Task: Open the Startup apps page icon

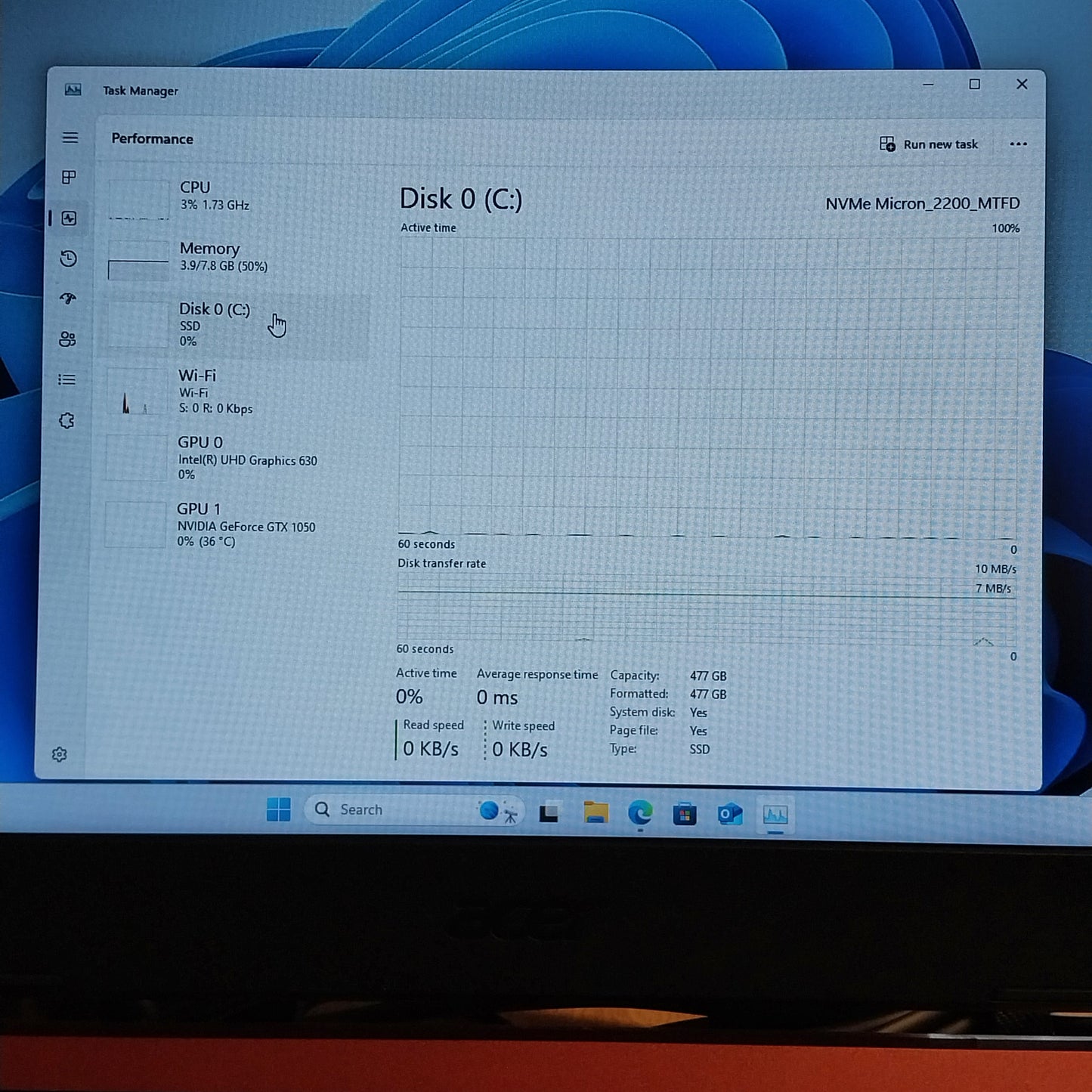Action: 68,299
